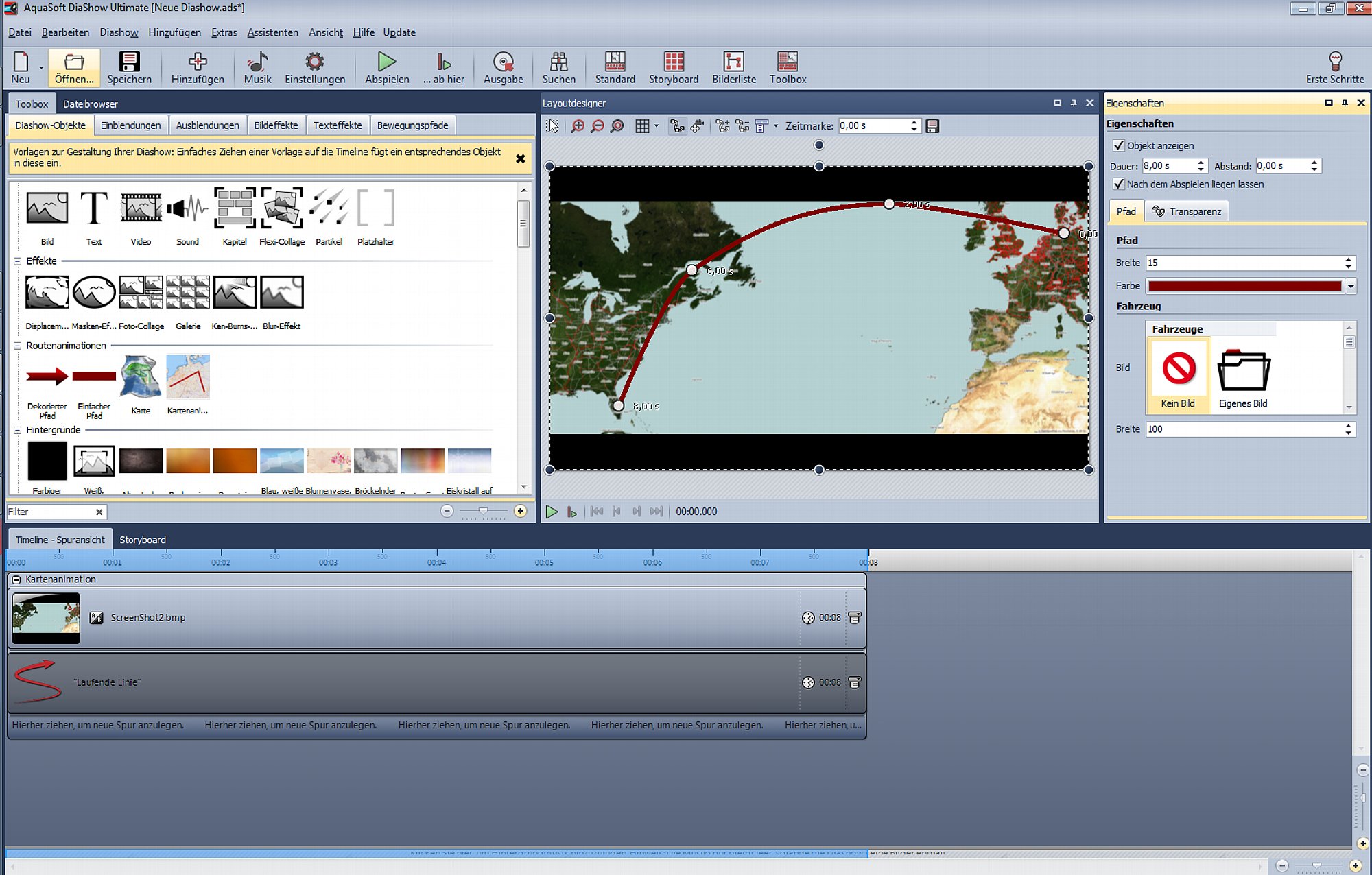Screen dimensions: 1372x875
Task: Collapse the Kartenanimation track group
Action: tap(16, 579)
